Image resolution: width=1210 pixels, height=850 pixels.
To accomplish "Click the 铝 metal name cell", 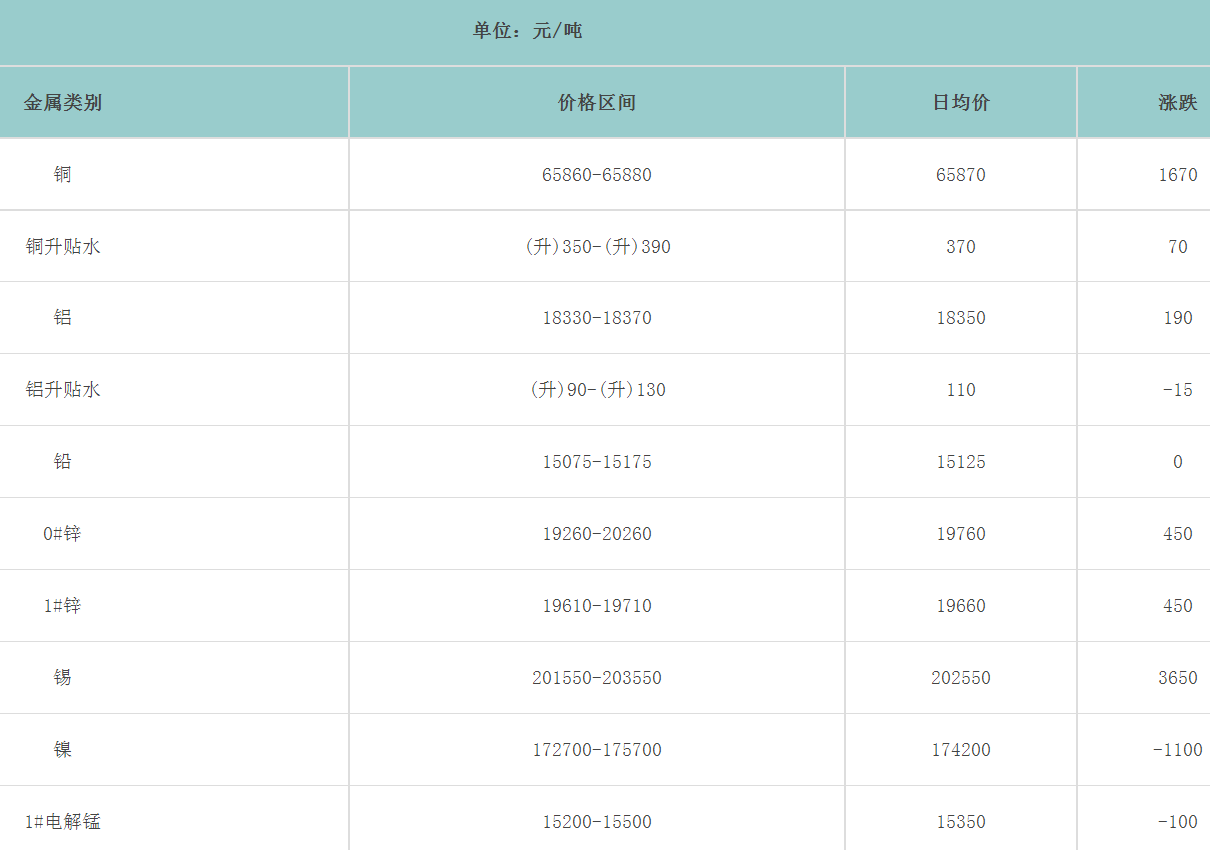I will [63, 318].
